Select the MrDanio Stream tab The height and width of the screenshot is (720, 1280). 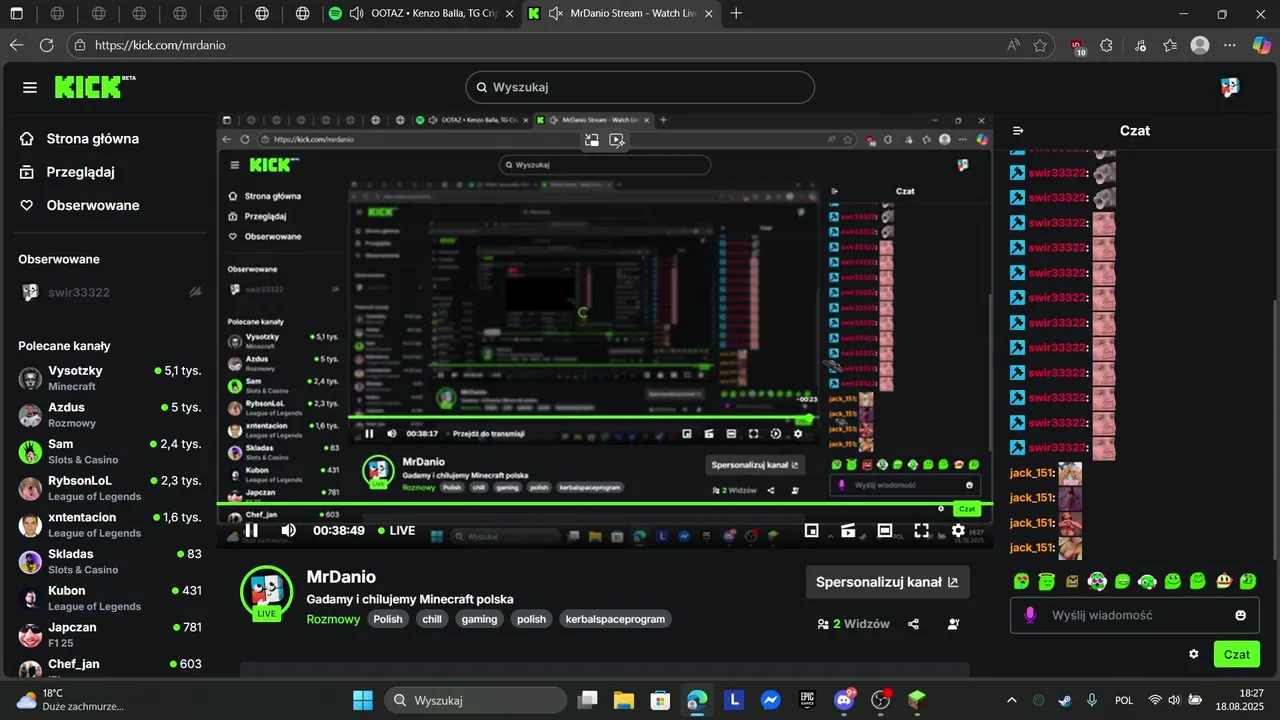(x=620, y=14)
